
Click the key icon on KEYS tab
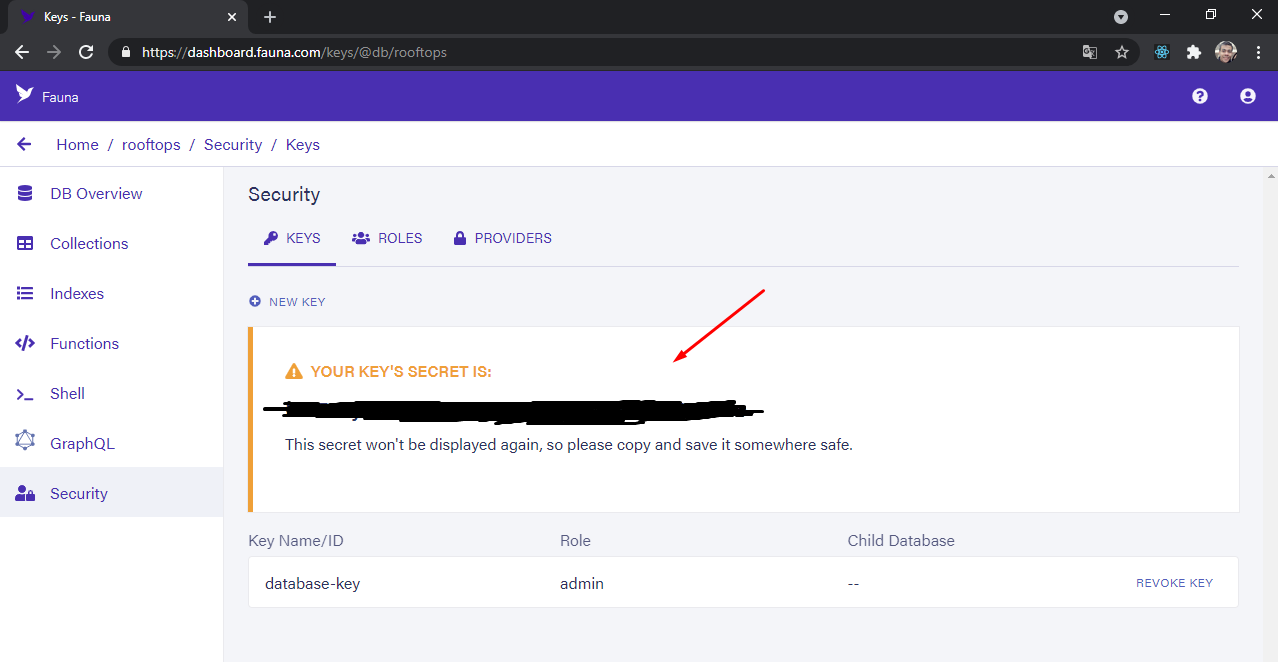(270, 238)
